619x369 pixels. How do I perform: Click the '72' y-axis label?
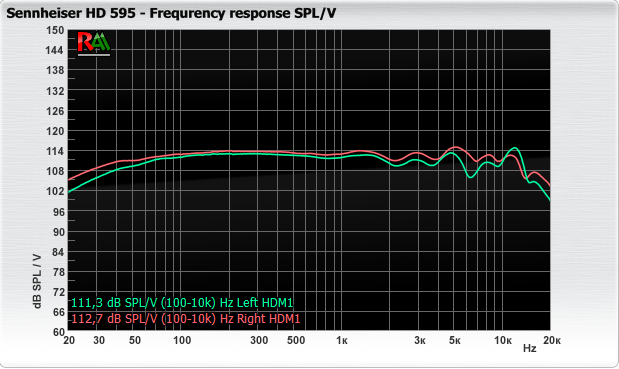point(58,292)
